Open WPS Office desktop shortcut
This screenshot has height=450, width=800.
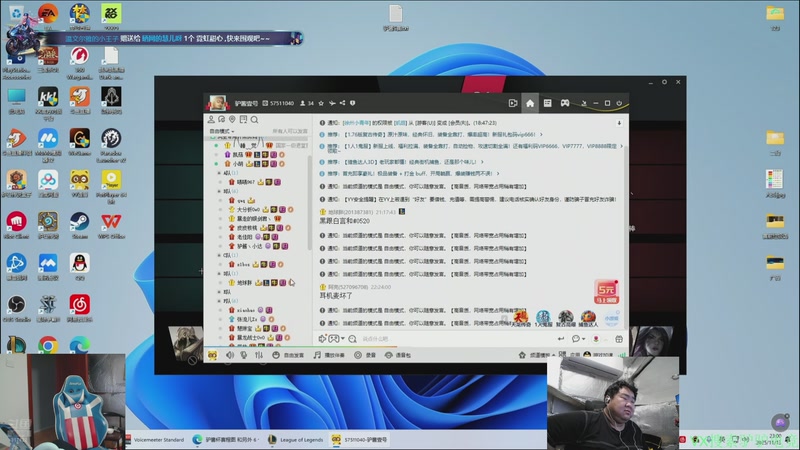(x=111, y=226)
